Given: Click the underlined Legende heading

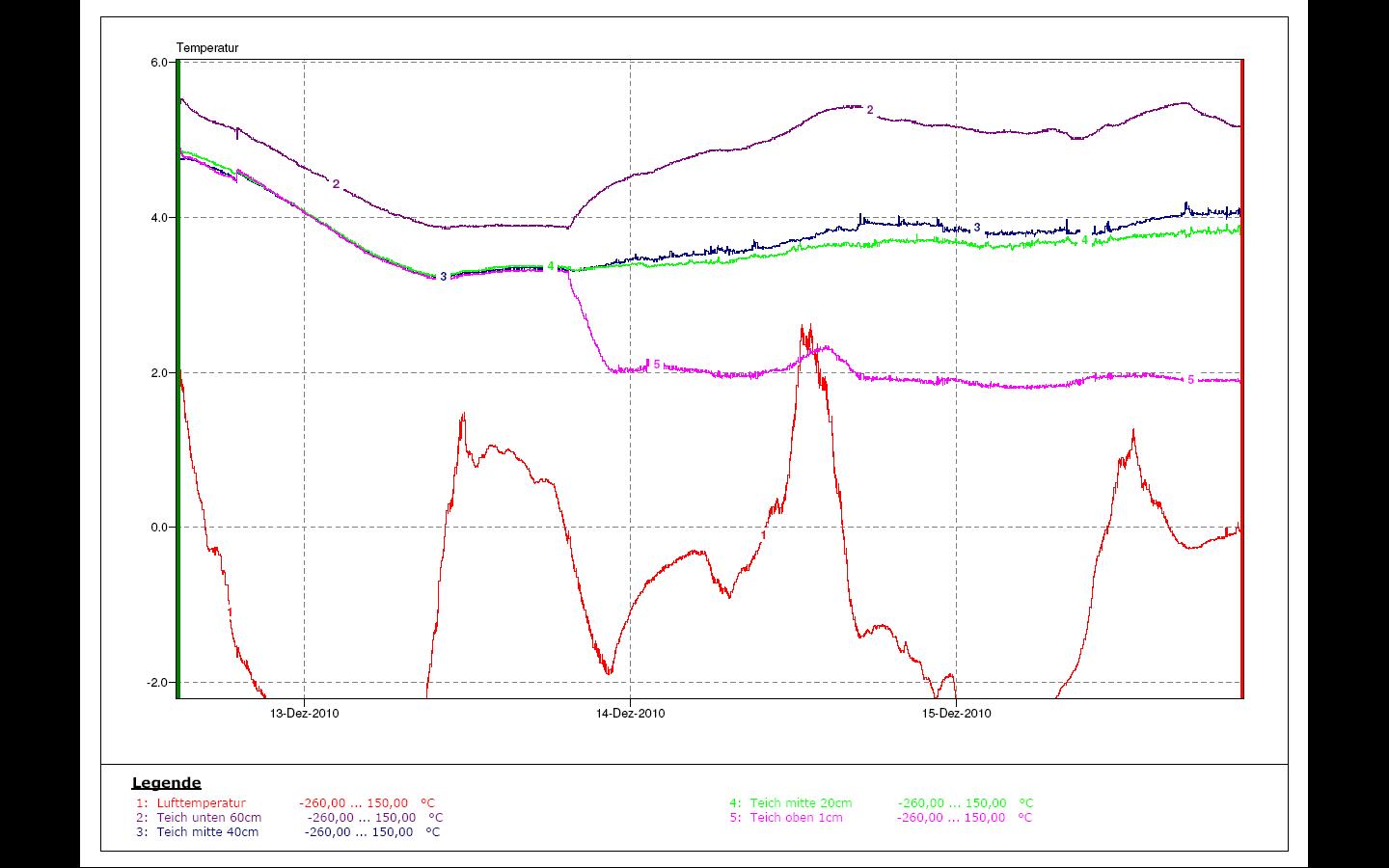Looking at the screenshot, I should [166, 783].
